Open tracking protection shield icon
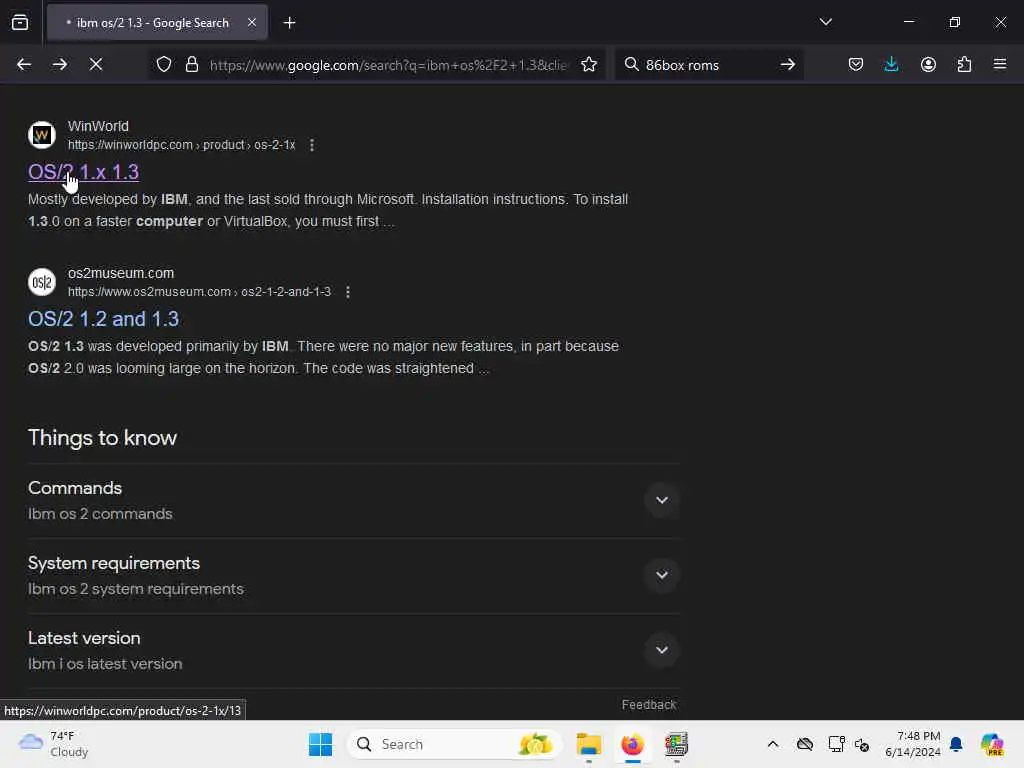Viewport: 1024px width, 768px height. pyautogui.click(x=164, y=64)
